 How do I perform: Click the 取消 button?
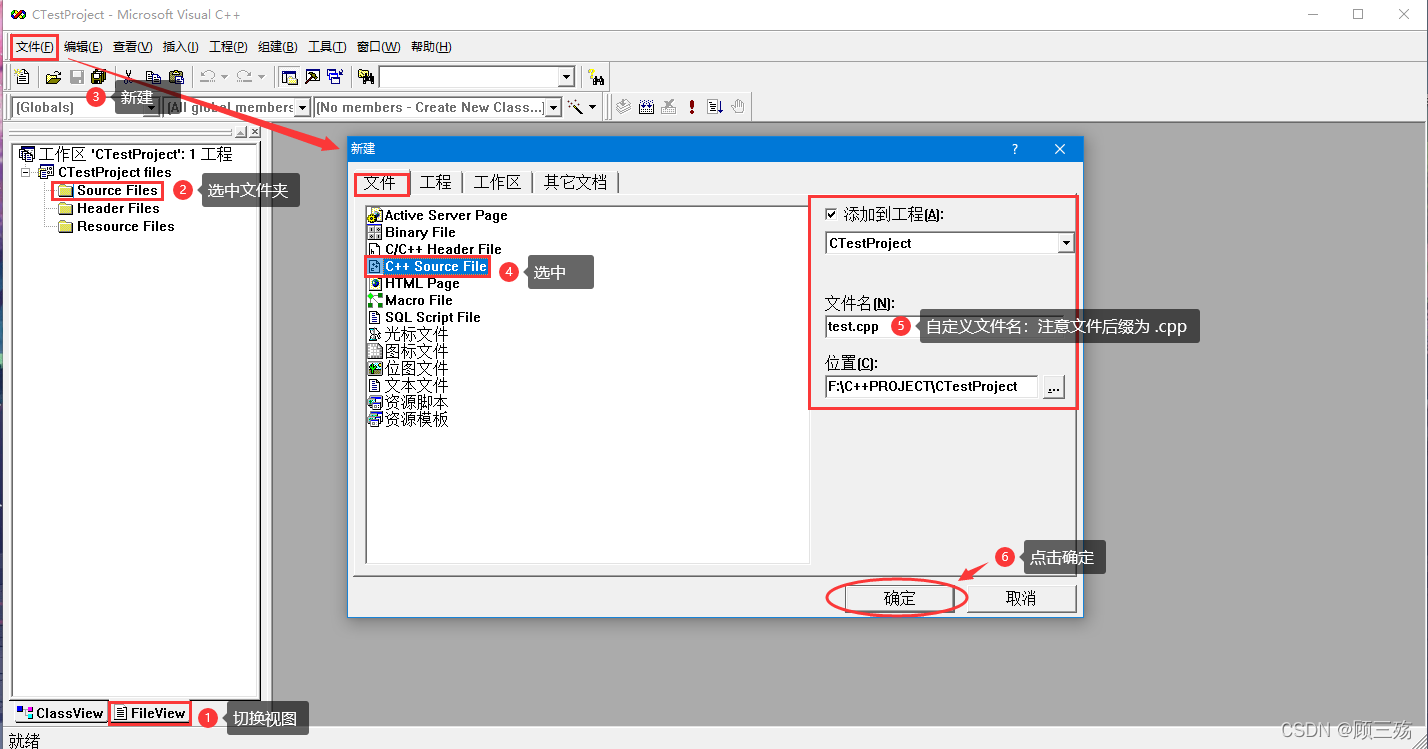1022,597
